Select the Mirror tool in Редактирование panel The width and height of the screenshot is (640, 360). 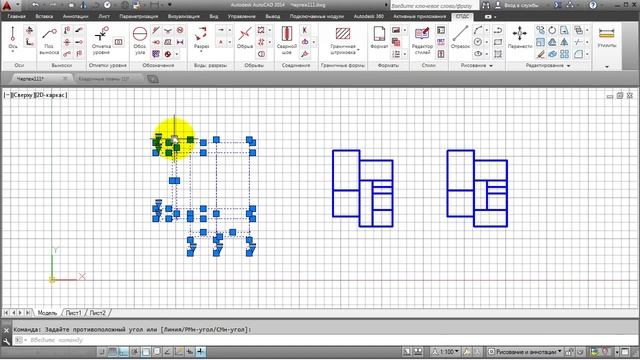(564, 42)
